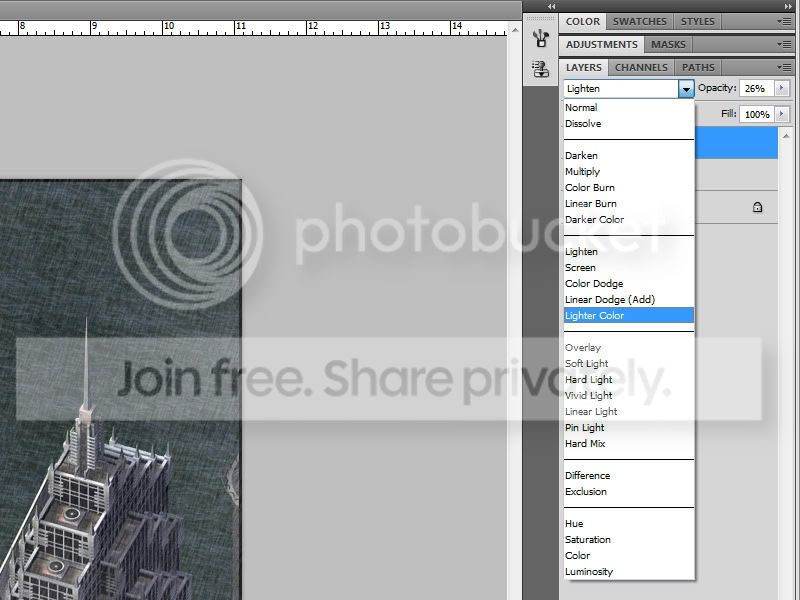Choose the Color blend mode entry
The width and height of the screenshot is (800, 600).
pos(629,556)
